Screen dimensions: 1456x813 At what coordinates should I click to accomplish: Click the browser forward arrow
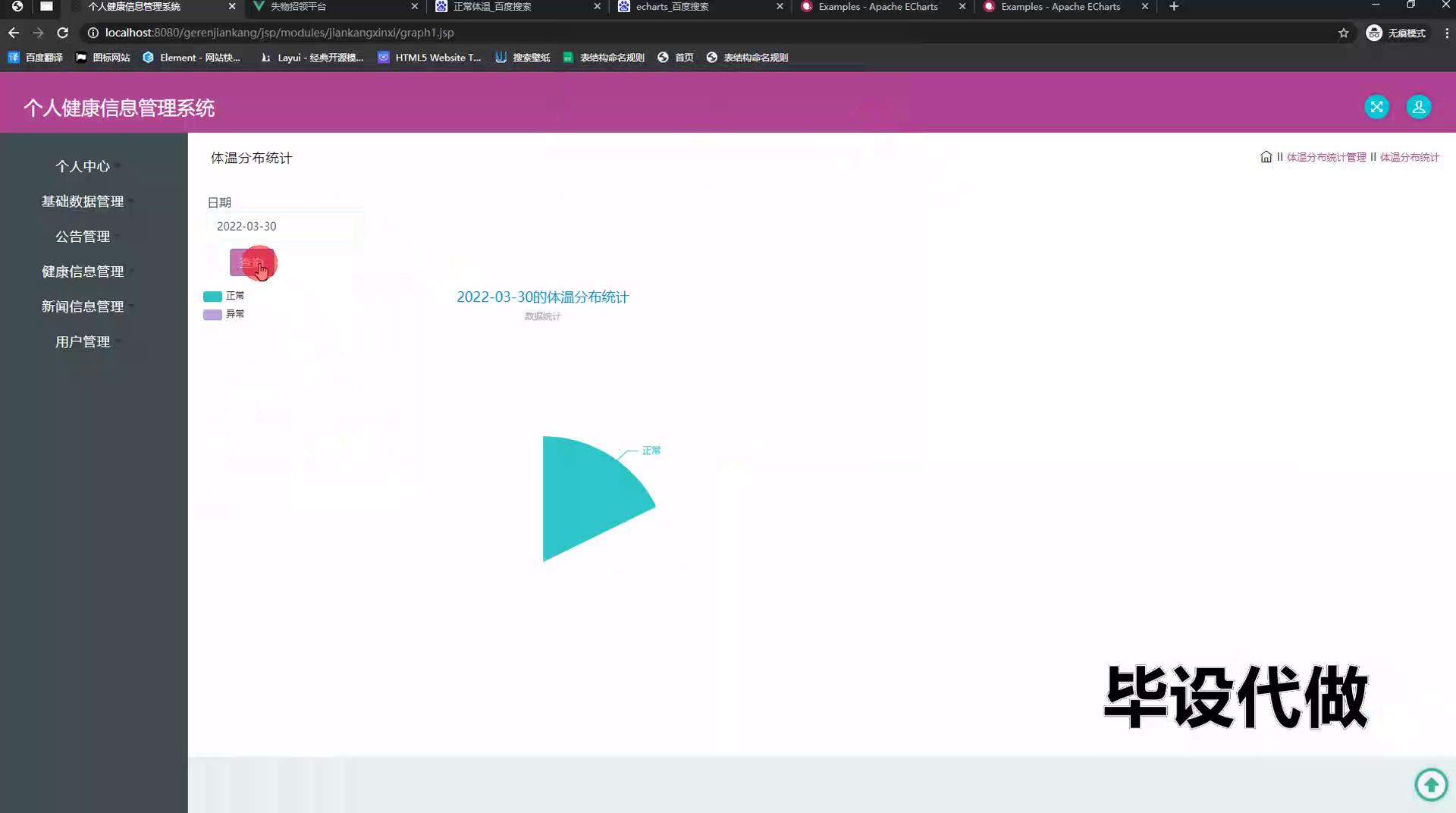38,33
